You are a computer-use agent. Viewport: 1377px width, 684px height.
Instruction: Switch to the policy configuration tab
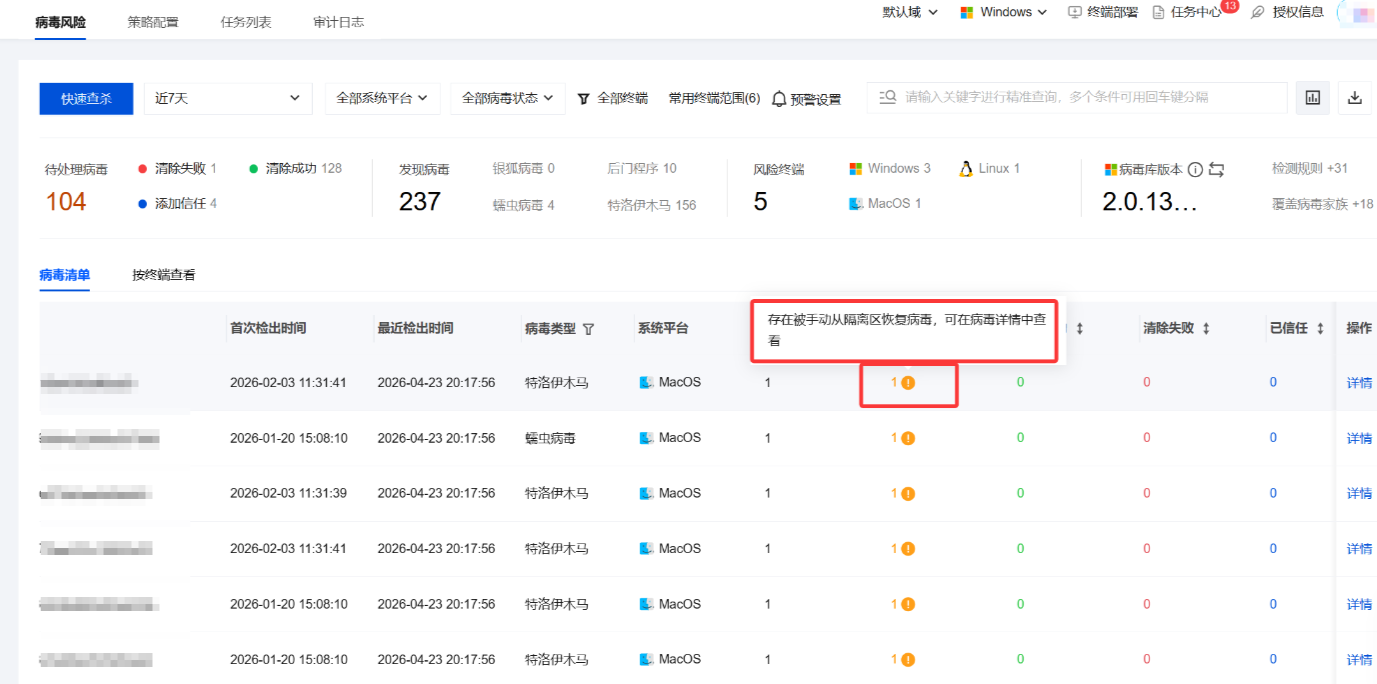[x=153, y=21]
